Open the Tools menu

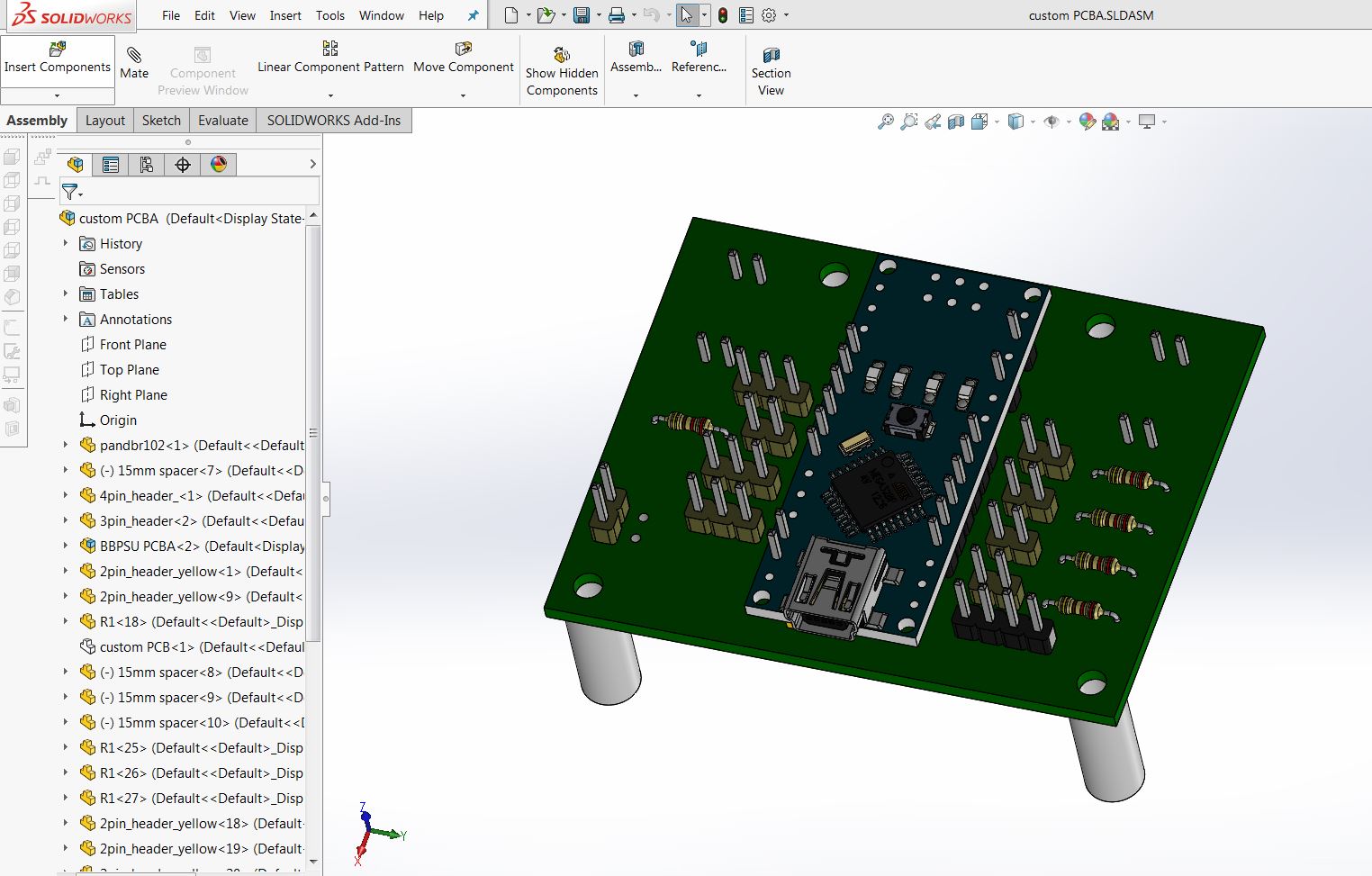coord(329,15)
